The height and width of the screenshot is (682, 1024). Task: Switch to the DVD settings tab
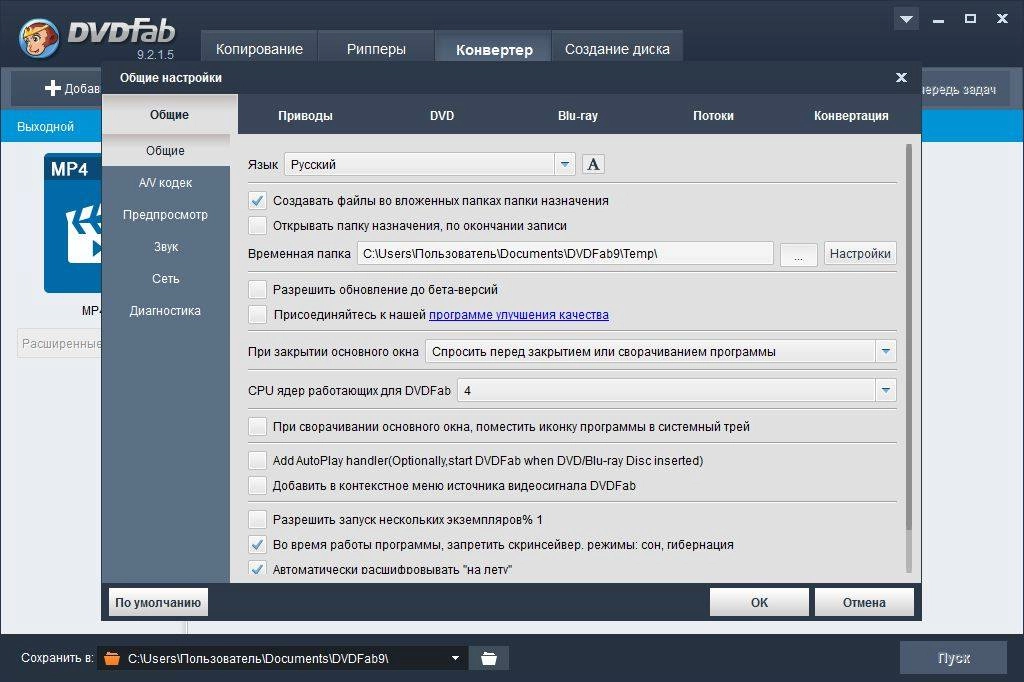coord(442,116)
